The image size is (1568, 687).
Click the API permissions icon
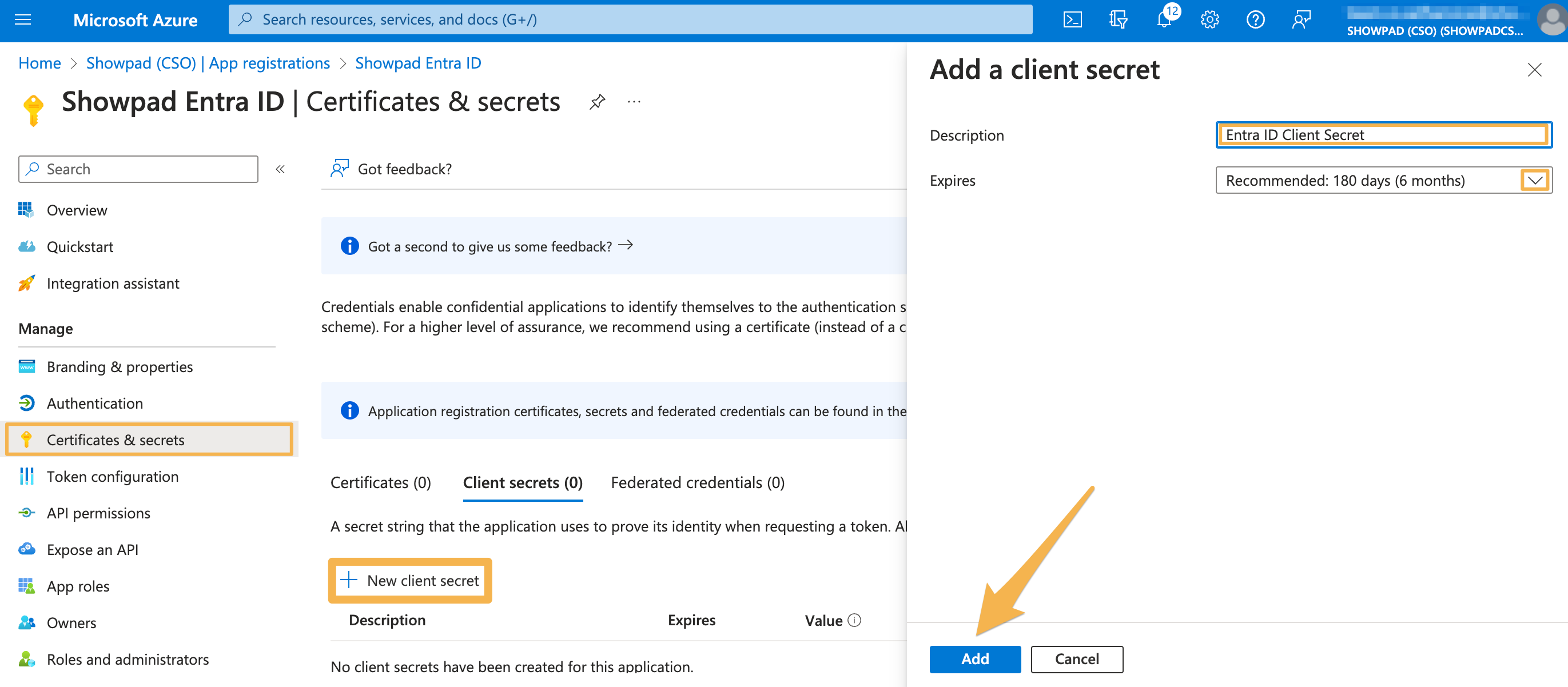pyautogui.click(x=26, y=512)
